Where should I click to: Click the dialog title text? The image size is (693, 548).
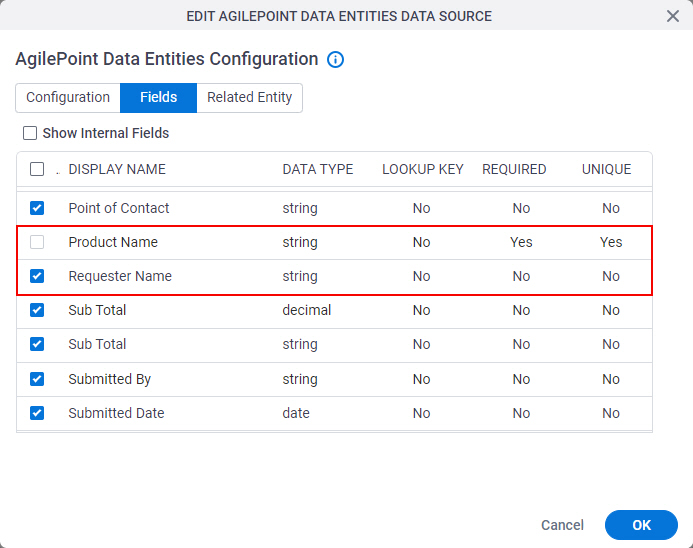[339, 16]
